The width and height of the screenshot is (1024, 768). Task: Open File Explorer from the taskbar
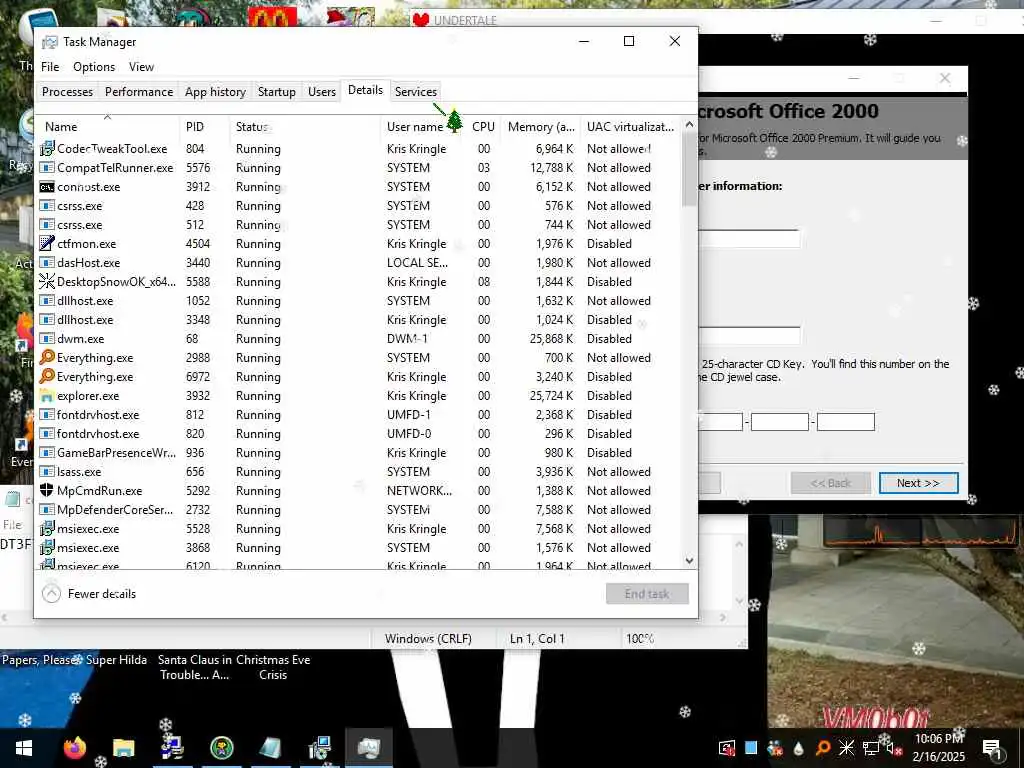click(x=123, y=748)
